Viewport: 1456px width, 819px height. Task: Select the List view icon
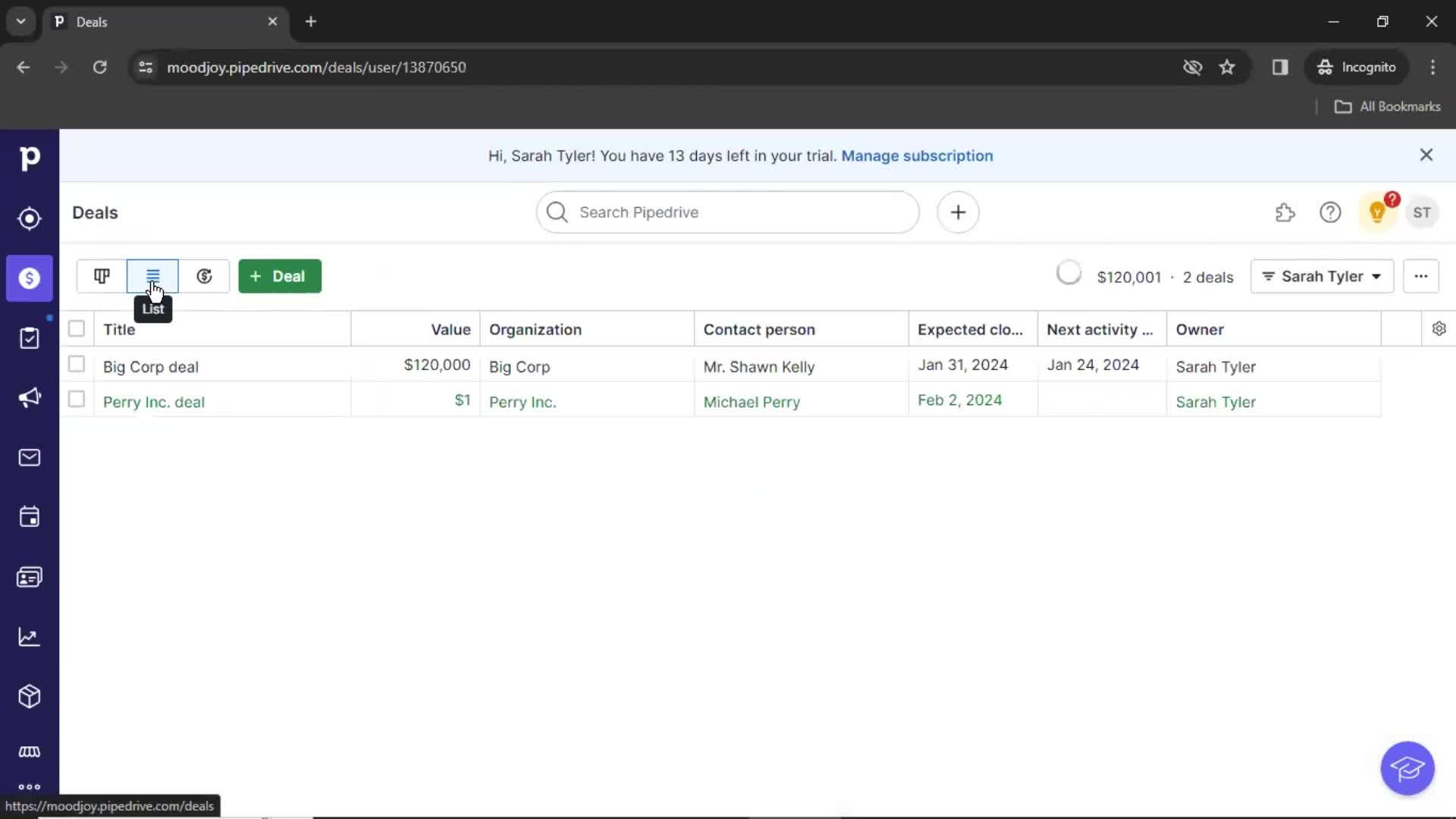[152, 276]
